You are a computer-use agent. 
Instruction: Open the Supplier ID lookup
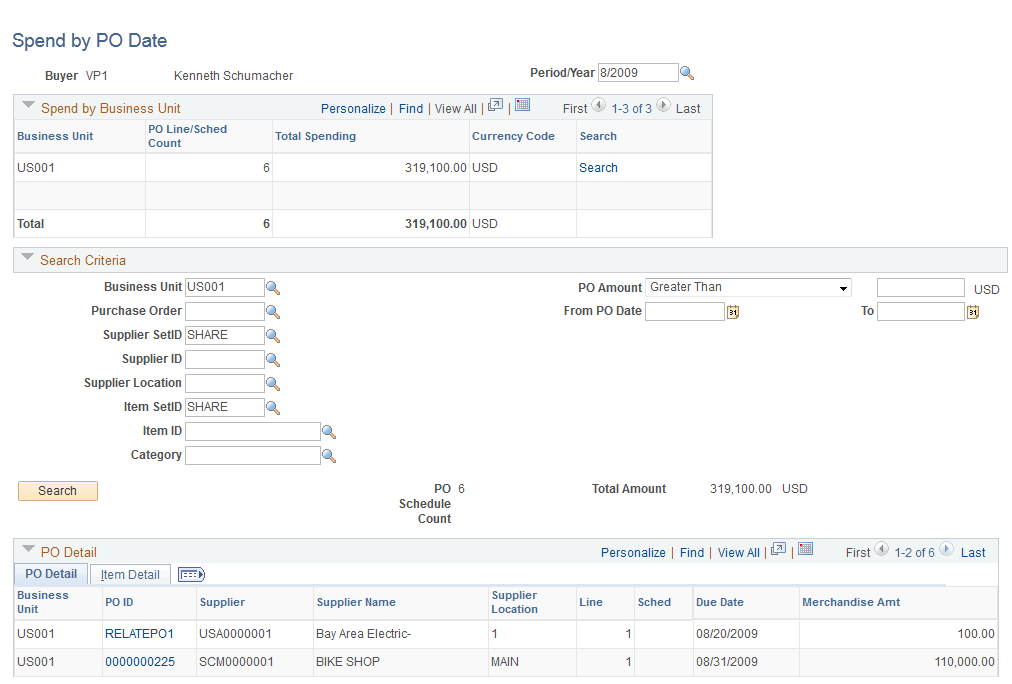[x=272, y=359]
